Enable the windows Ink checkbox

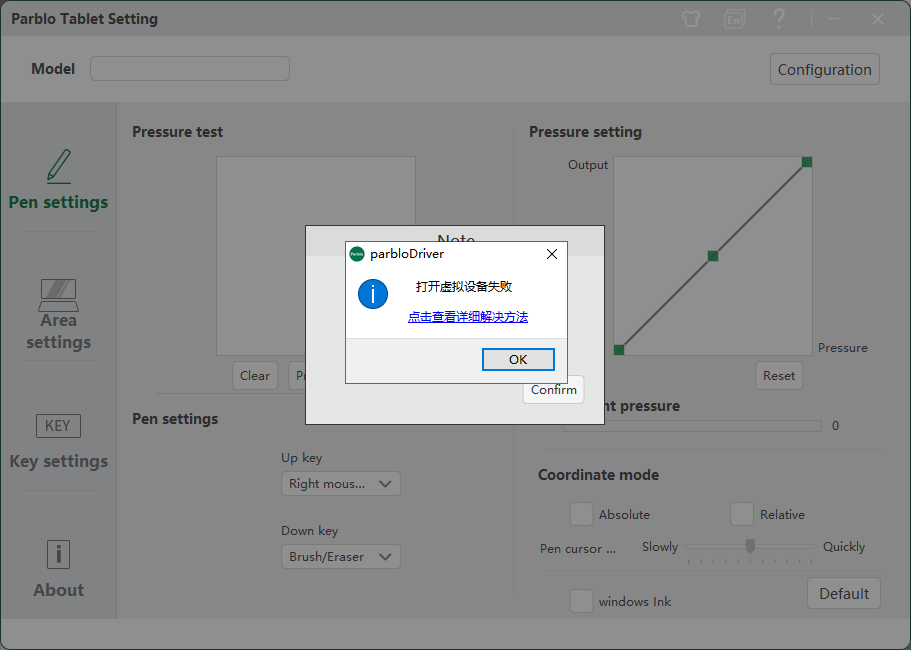point(581,601)
